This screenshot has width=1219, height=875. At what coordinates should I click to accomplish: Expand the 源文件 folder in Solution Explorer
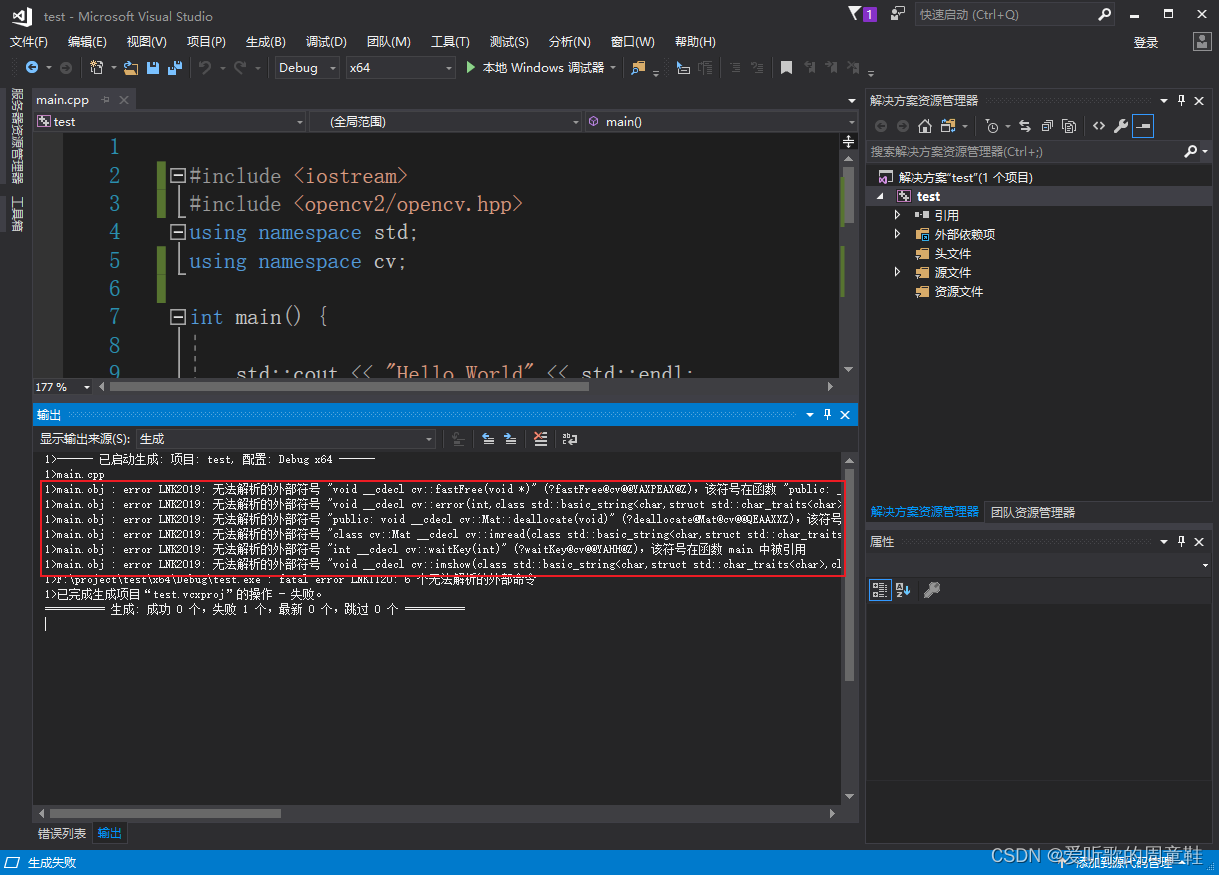click(x=898, y=271)
